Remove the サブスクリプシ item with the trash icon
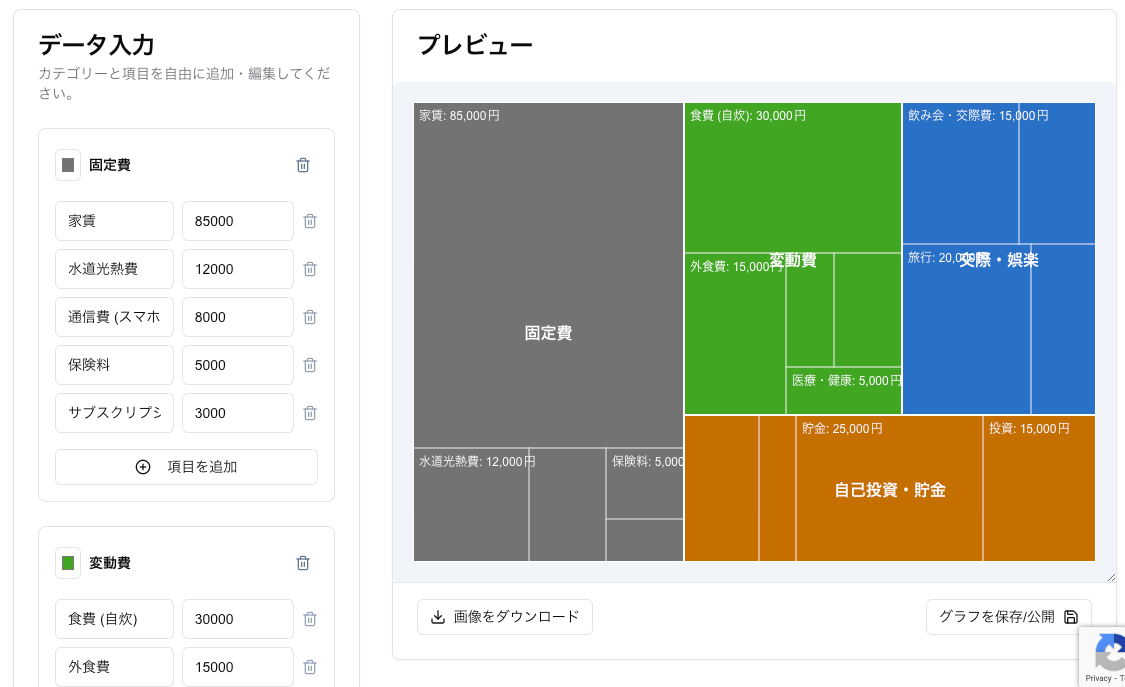Image resolution: width=1125 pixels, height=687 pixels. pyautogui.click(x=310, y=413)
